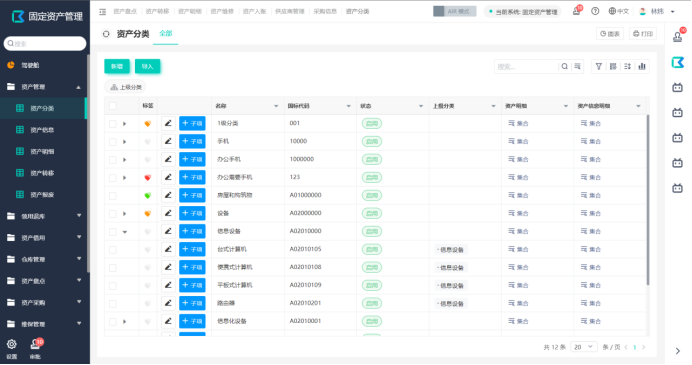Open the bar chart statistics icon
This screenshot has height=365, width=692.
pyautogui.click(x=642, y=67)
